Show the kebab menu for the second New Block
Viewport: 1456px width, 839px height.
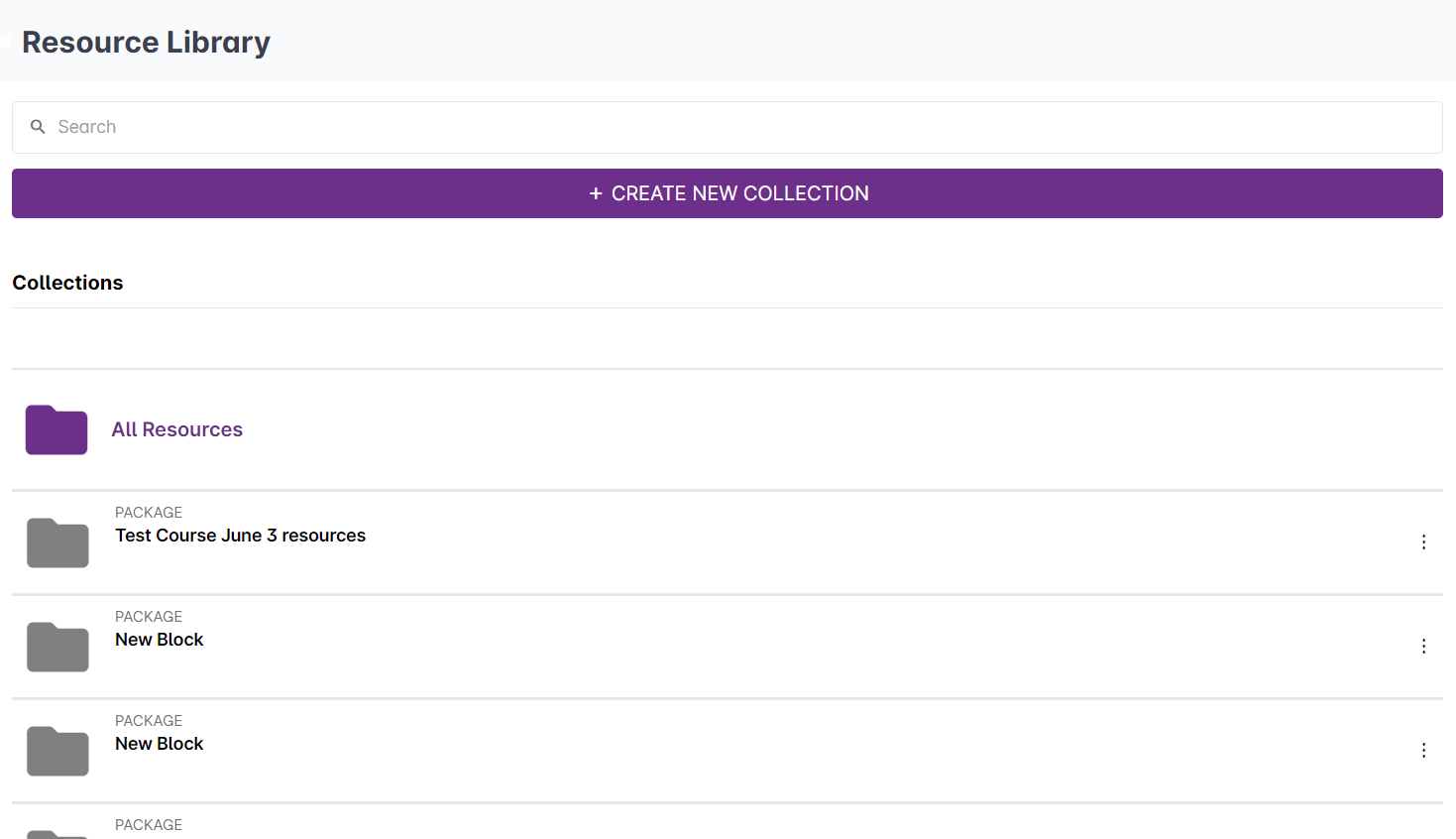1423,751
